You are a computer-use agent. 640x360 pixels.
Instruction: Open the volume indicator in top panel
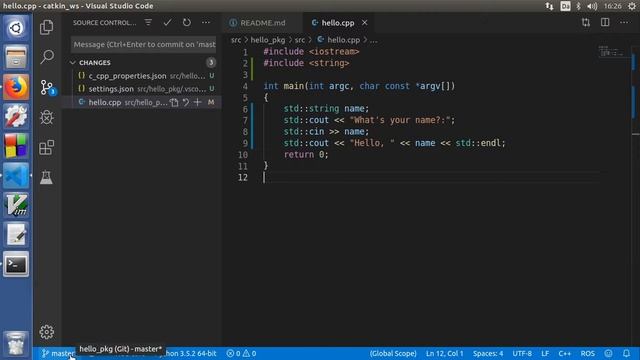pos(592,6)
